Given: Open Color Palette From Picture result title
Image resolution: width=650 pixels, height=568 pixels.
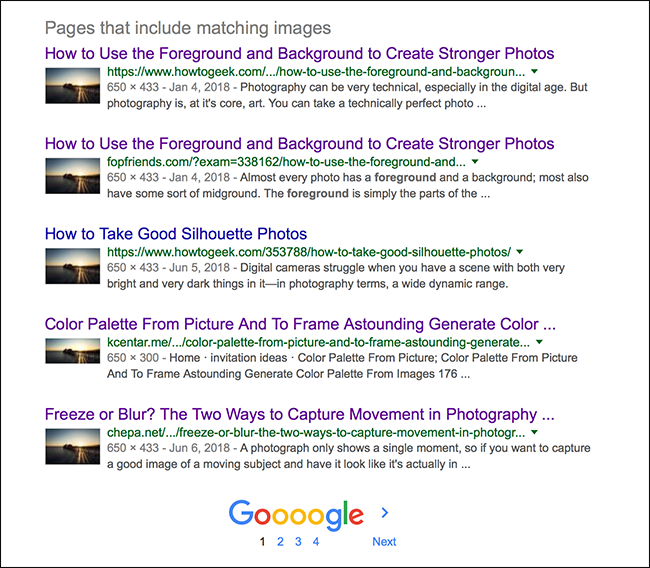Looking at the screenshot, I should [300, 324].
